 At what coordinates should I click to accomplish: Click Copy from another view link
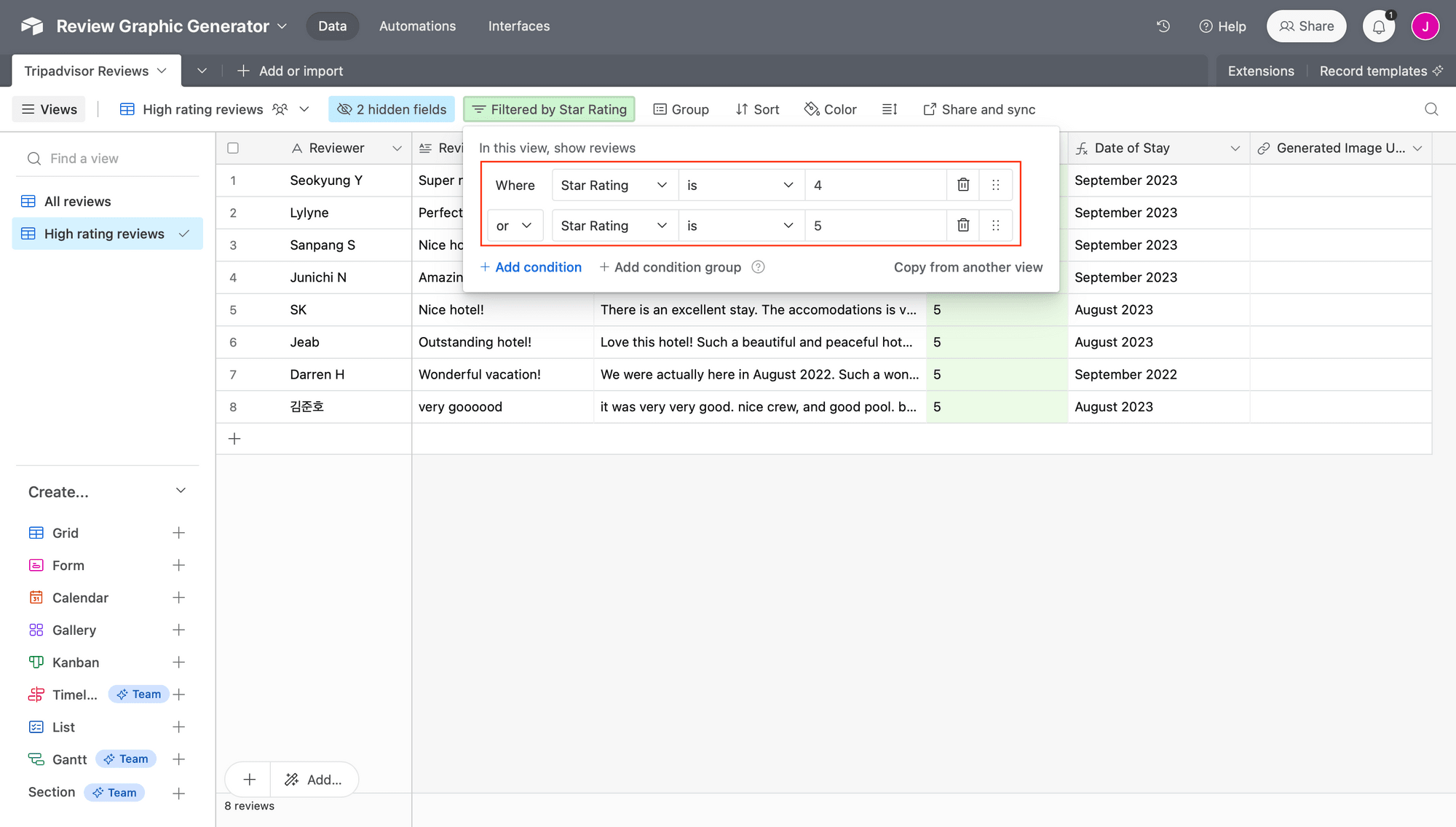coord(968,266)
